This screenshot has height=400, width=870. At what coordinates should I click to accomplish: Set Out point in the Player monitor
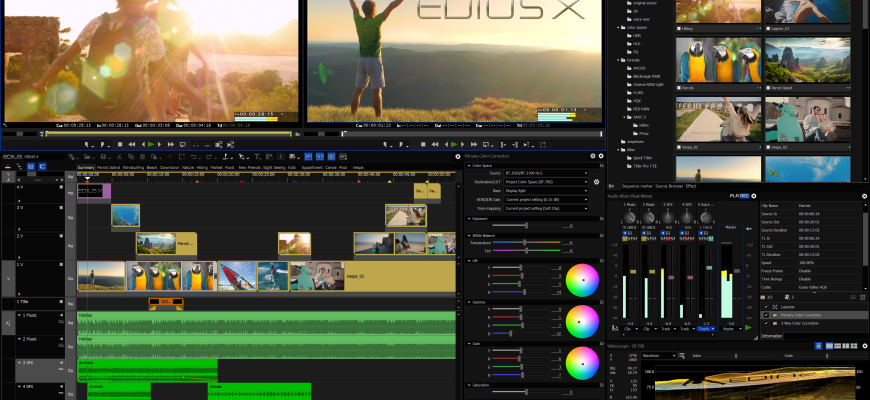[x=103, y=144]
